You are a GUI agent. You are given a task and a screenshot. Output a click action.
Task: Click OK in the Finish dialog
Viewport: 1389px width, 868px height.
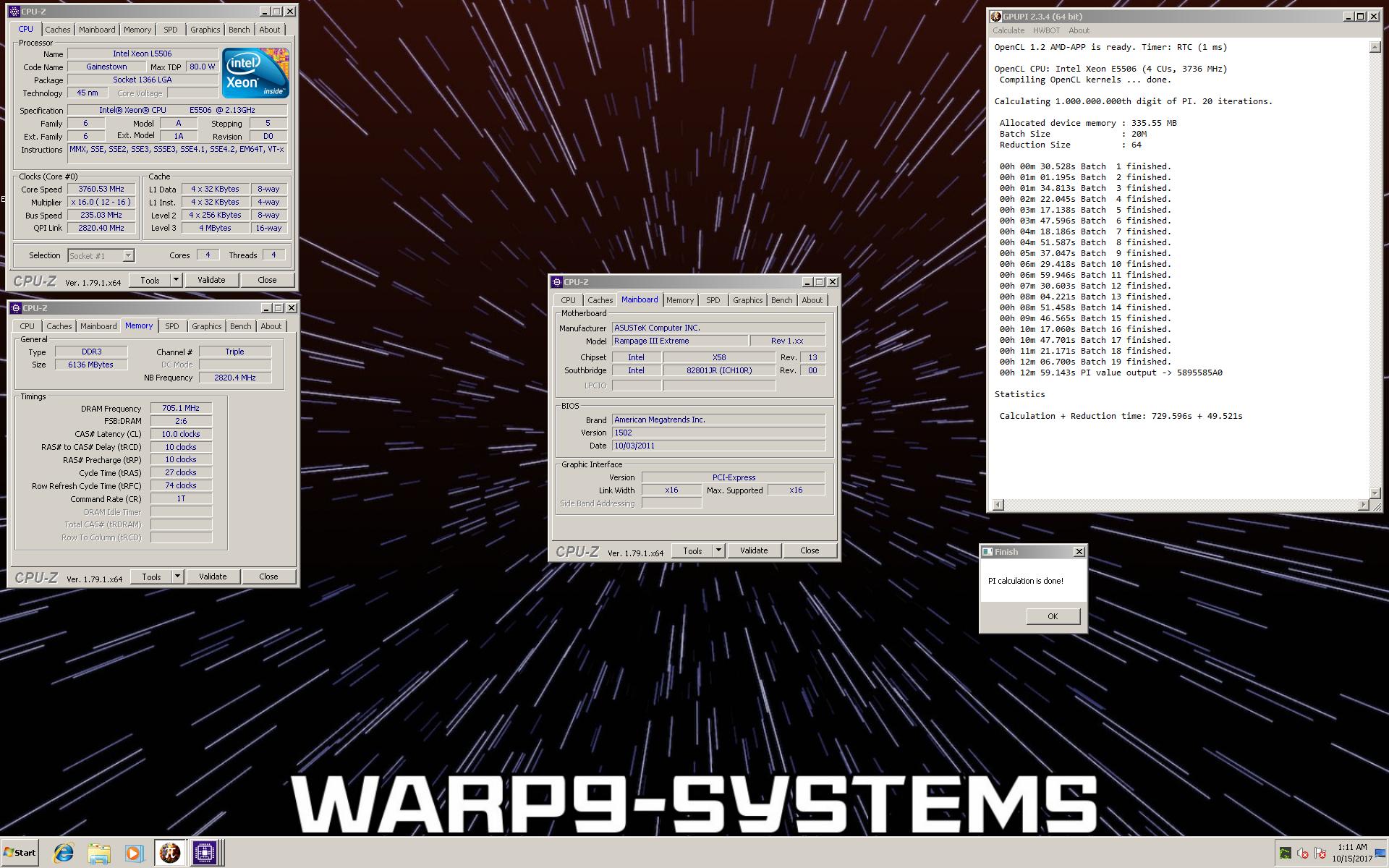tap(1053, 616)
